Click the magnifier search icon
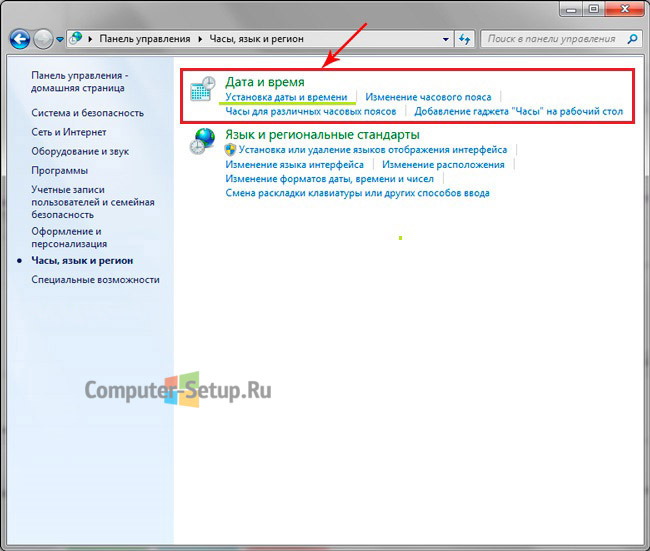The width and height of the screenshot is (650, 551). [632, 39]
